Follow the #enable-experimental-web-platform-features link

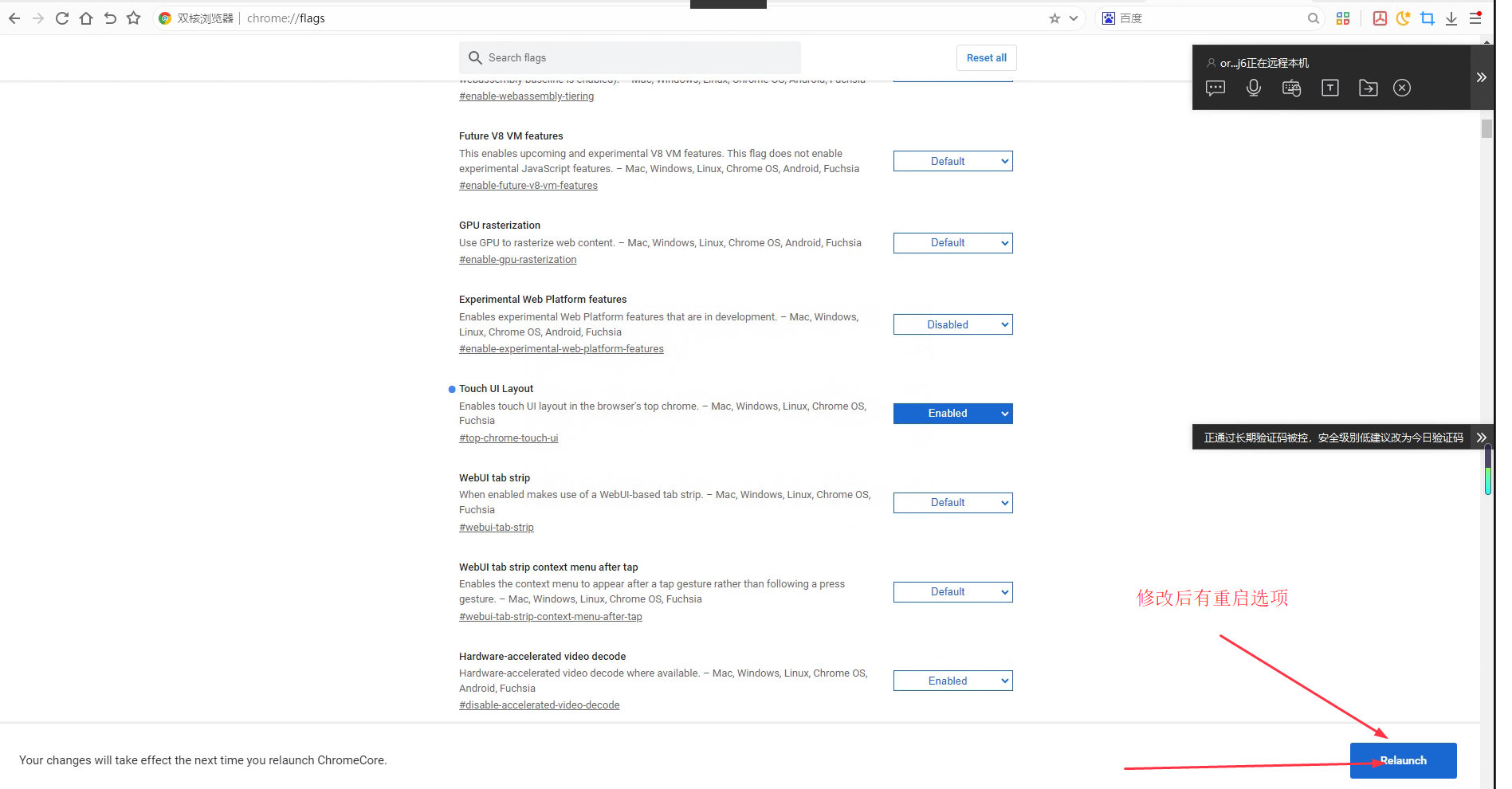(x=561, y=349)
